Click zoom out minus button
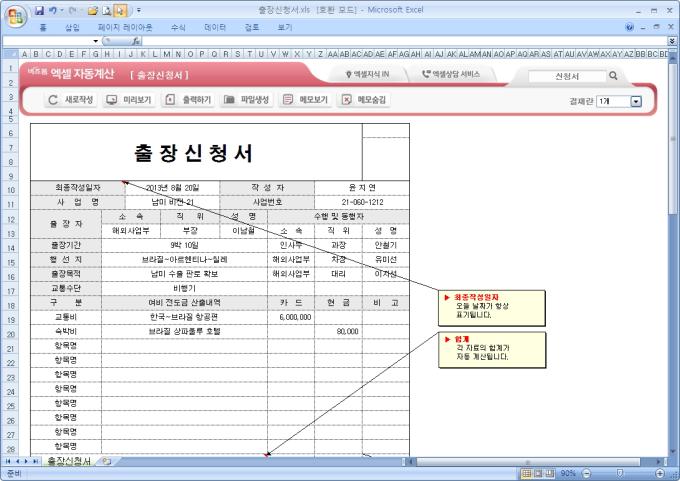 [x=586, y=473]
